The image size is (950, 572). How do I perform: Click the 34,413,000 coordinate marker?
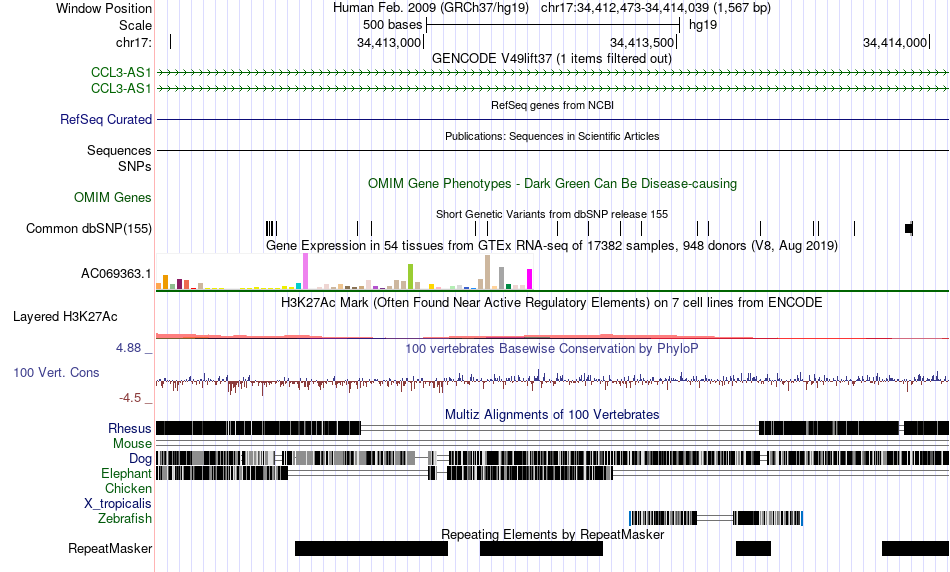pos(388,42)
